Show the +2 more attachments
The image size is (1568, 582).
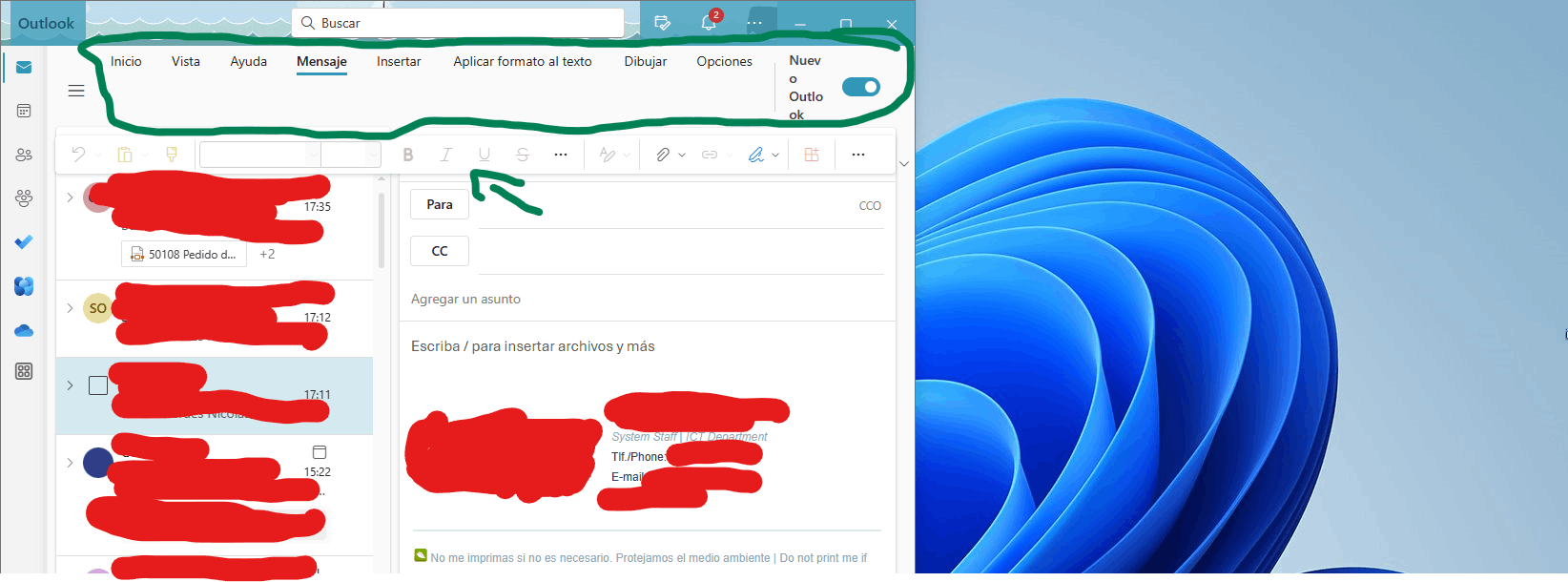267,254
